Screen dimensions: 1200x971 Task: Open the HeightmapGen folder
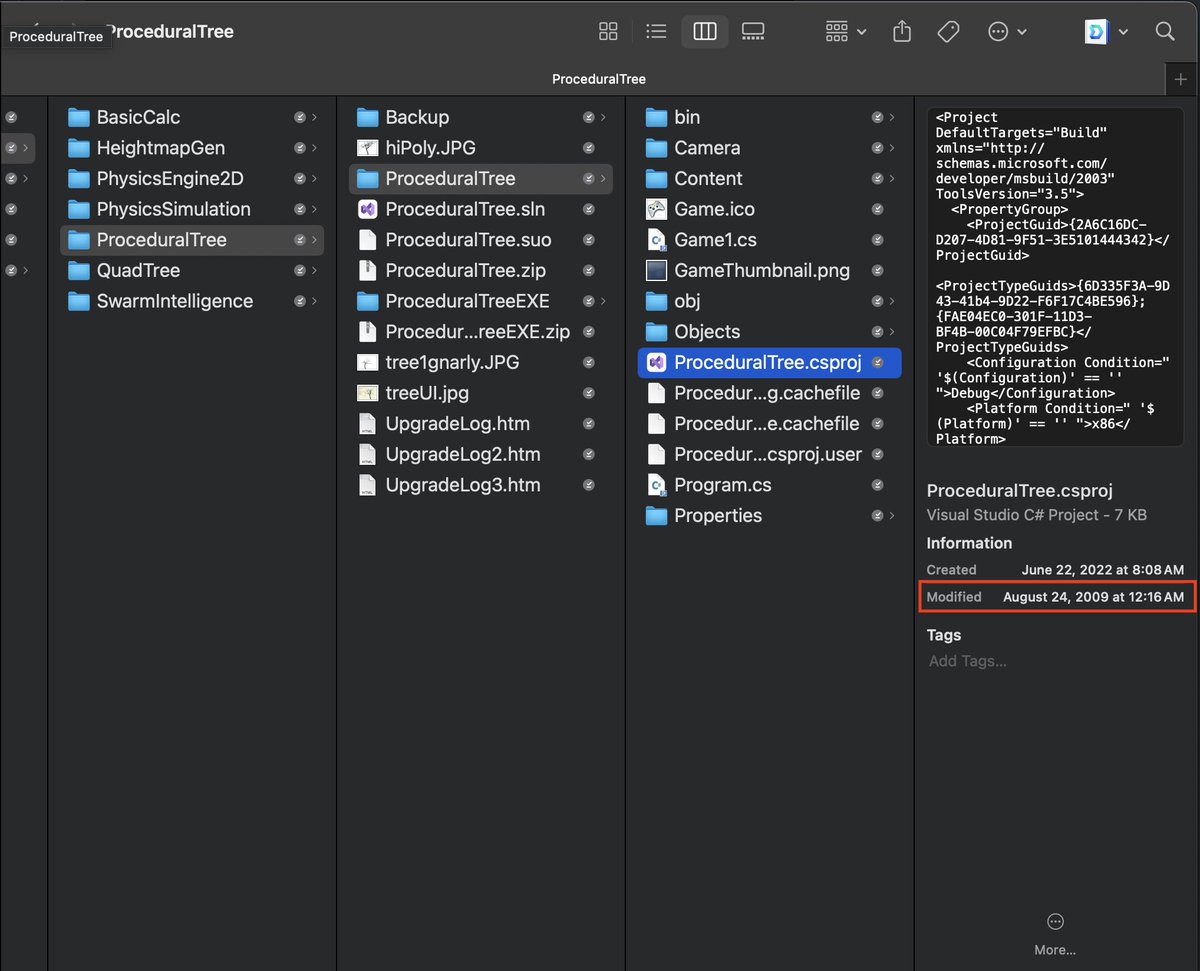coord(194,148)
